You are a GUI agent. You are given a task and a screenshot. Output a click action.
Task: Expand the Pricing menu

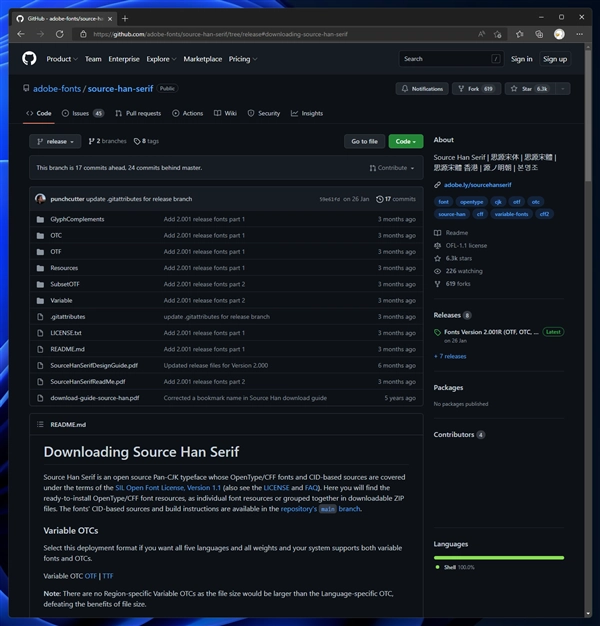(243, 59)
